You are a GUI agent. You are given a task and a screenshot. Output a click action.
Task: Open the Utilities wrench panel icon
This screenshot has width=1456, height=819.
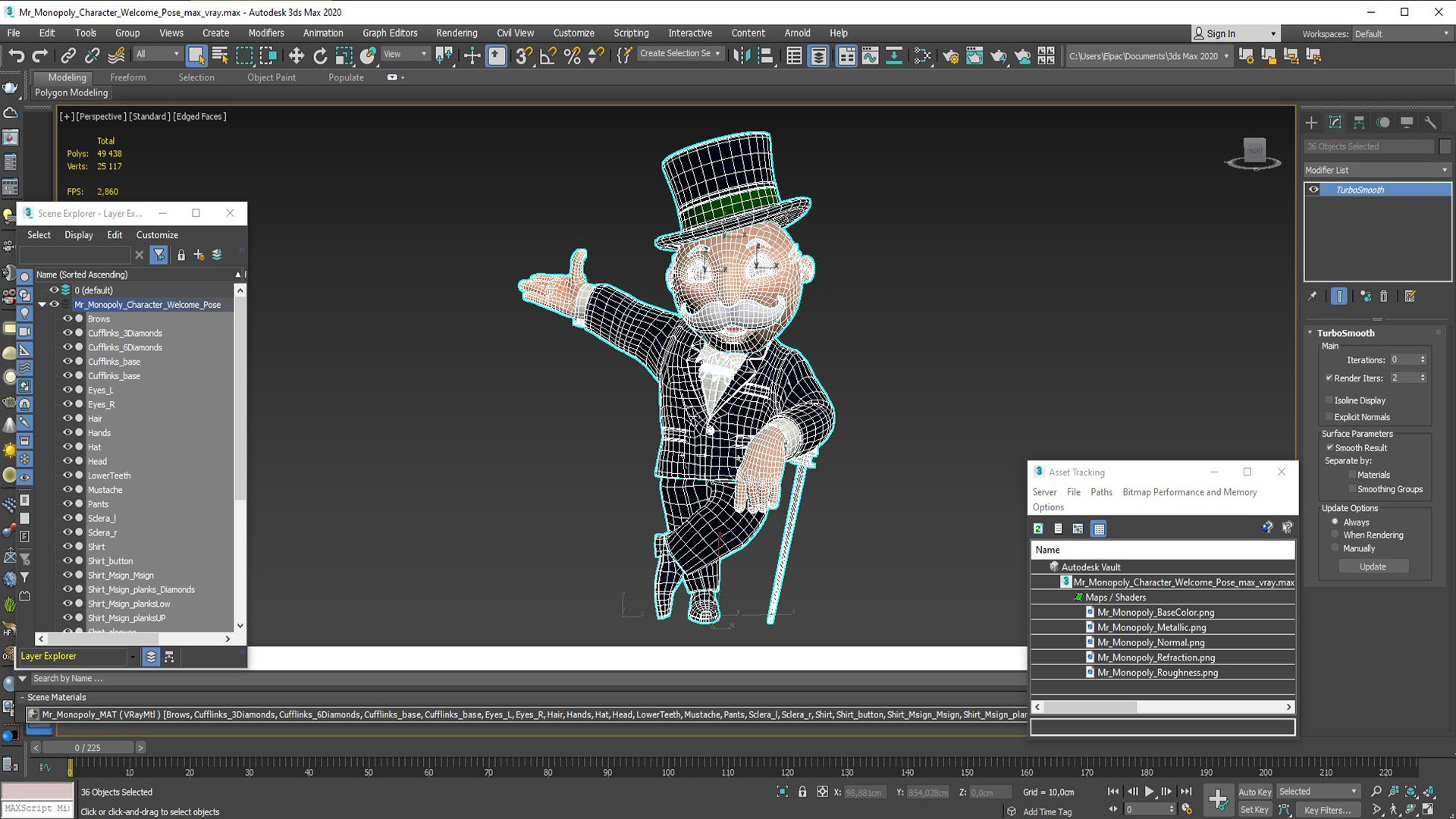(1430, 122)
